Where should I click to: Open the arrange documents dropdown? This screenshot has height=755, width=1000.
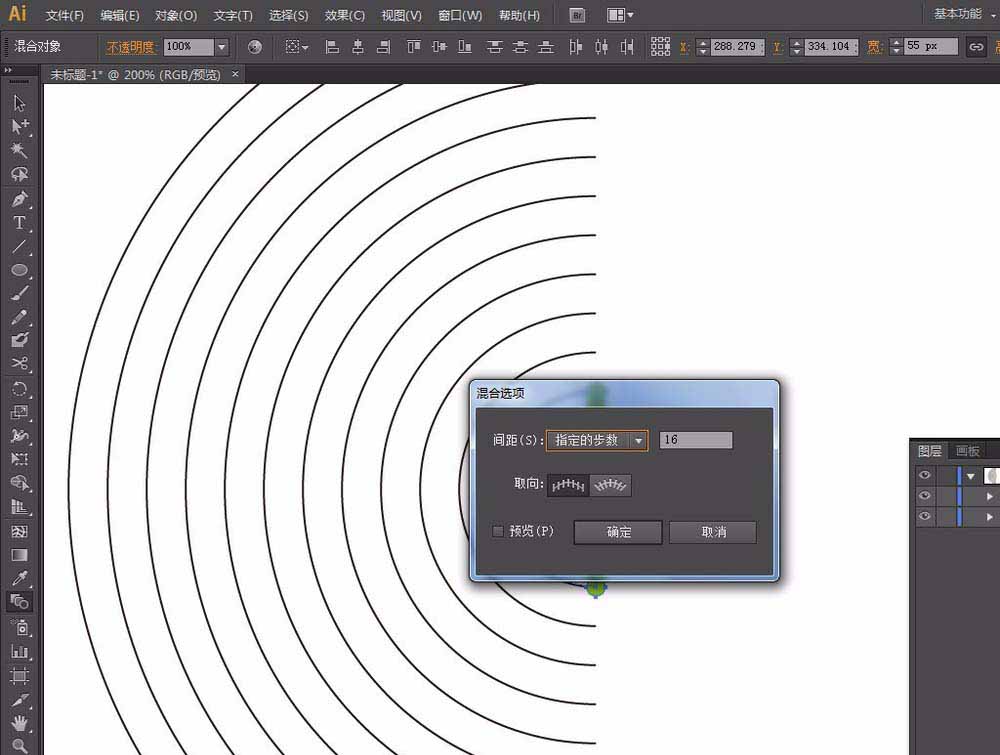tap(619, 15)
